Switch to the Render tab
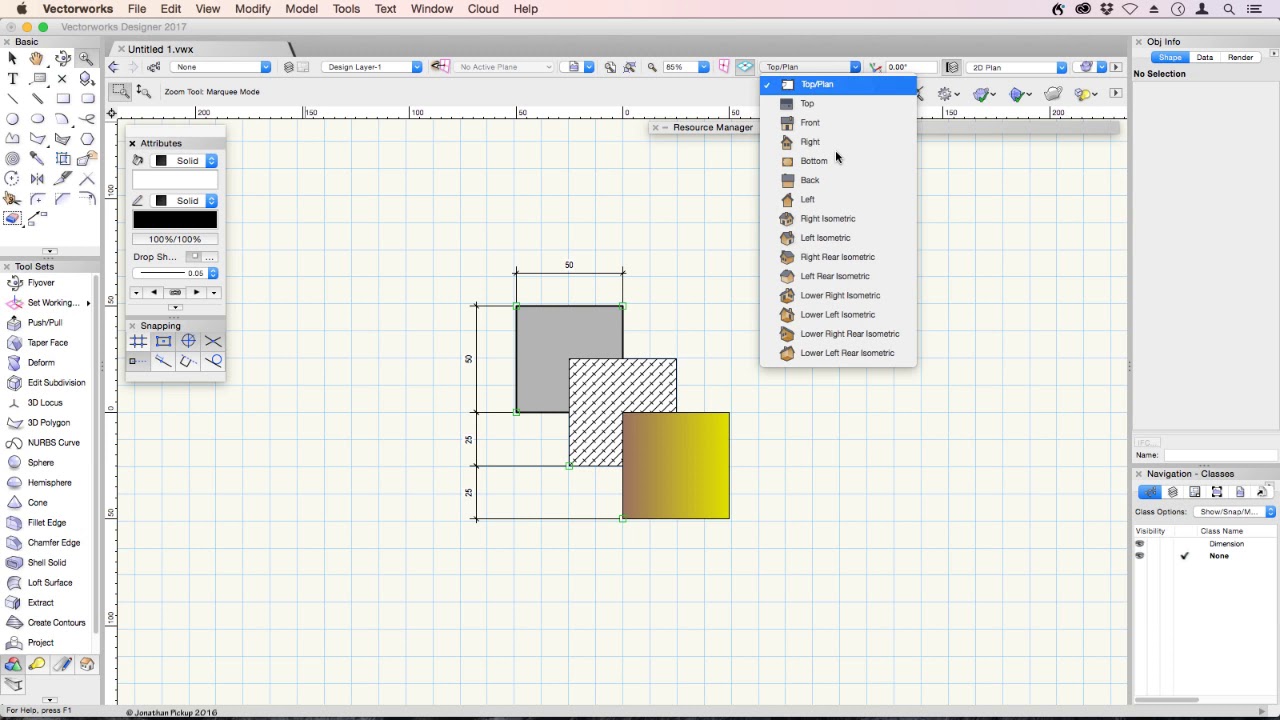1280x720 pixels. pyautogui.click(x=1240, y=58)
